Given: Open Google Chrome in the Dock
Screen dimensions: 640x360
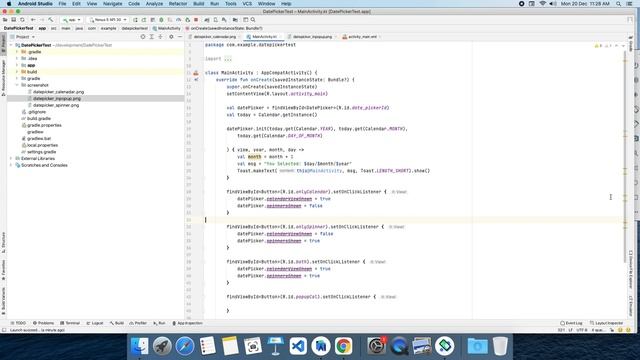Looking at the screenshot, I should 344,346.
